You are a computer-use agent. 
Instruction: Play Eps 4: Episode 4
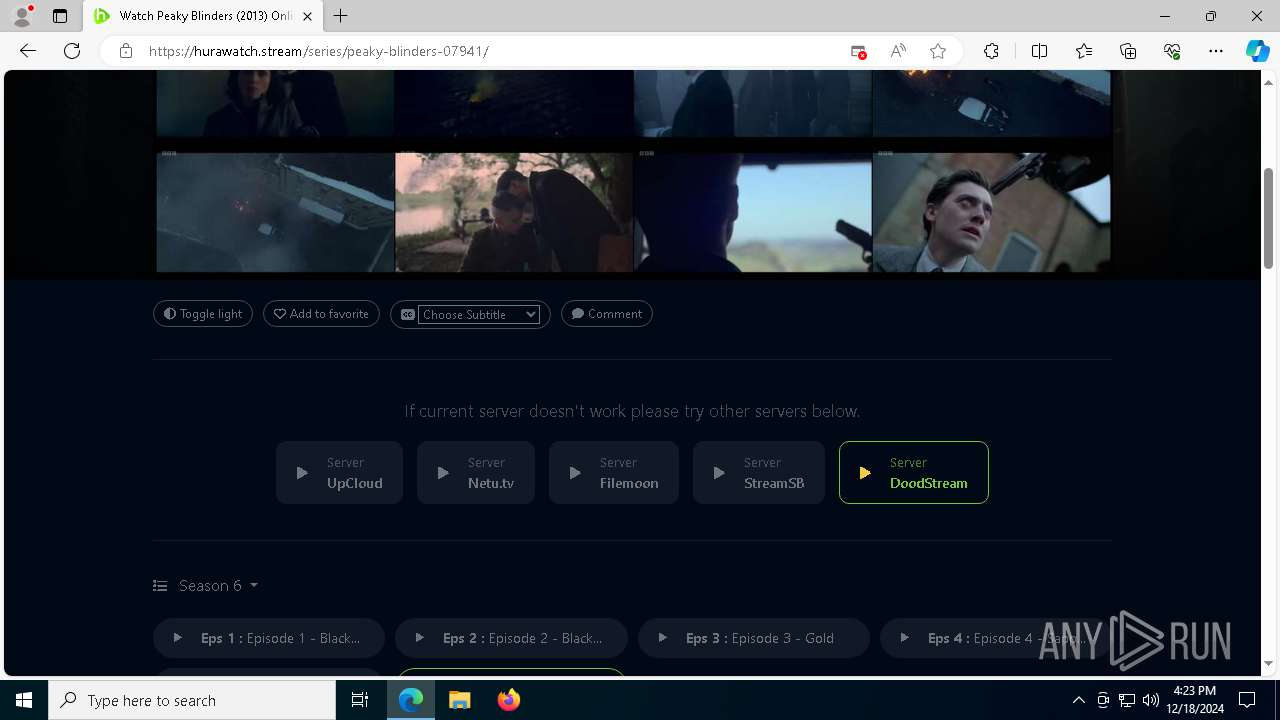[995, 638]
